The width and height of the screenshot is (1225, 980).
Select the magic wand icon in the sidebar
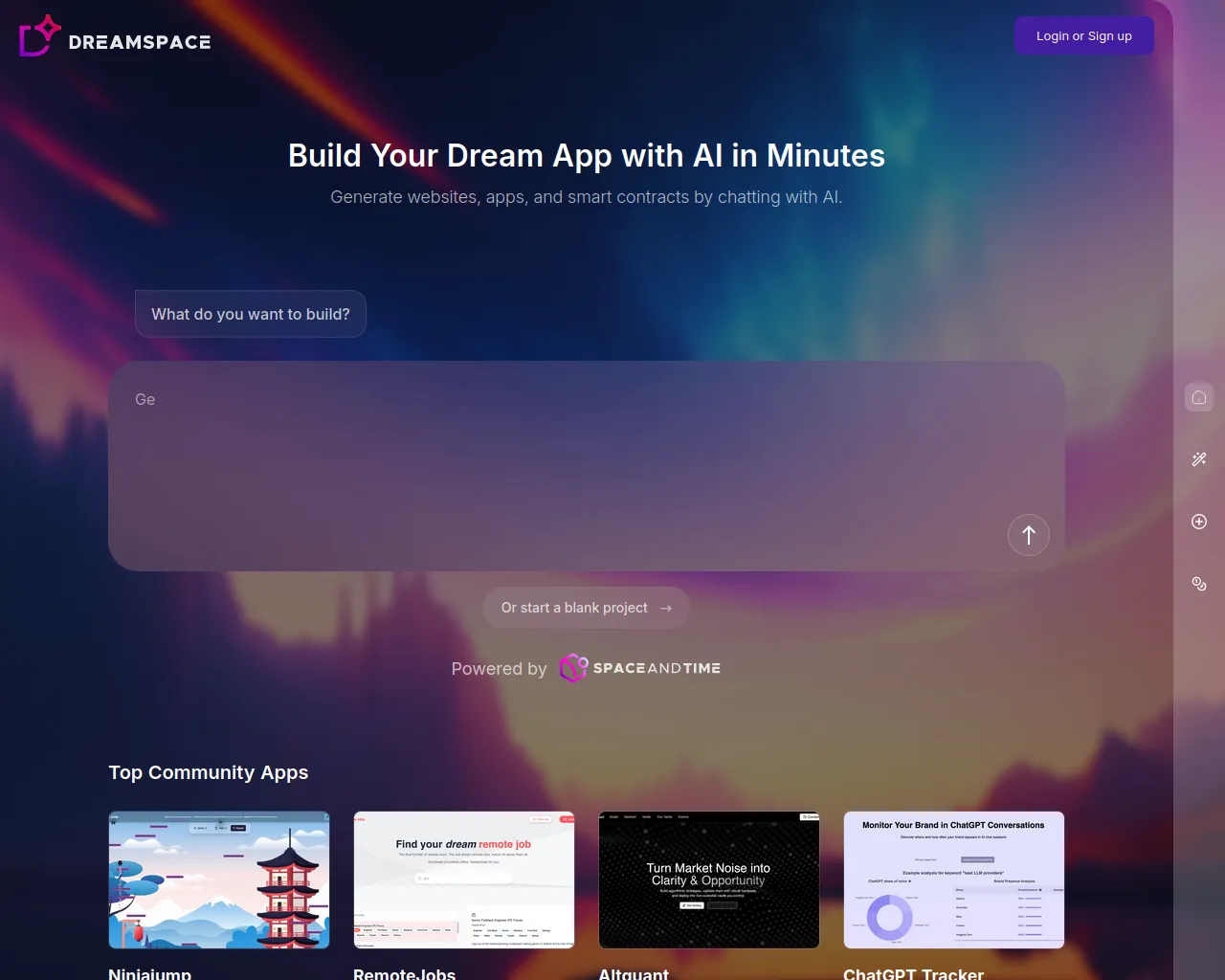[x=1199, y=459]
